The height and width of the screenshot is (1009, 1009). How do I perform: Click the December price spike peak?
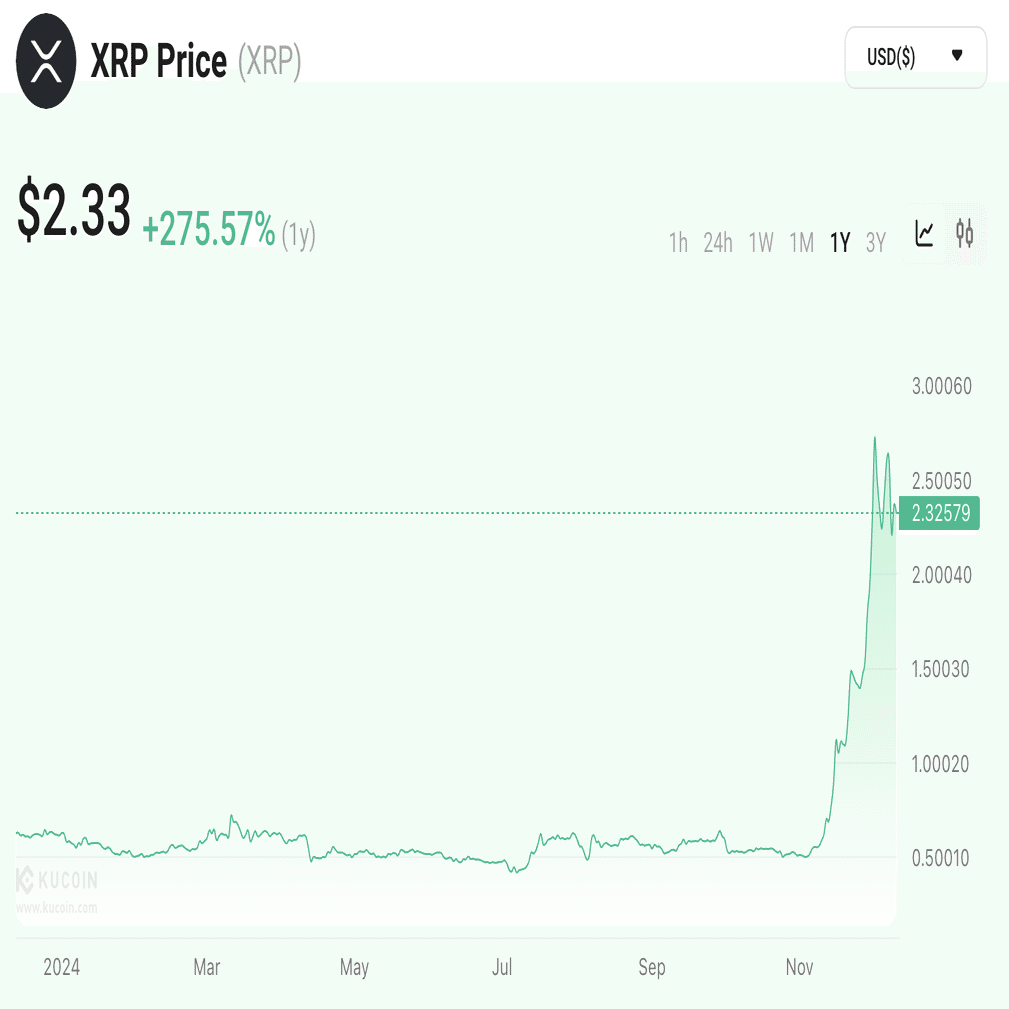(875, 437)
